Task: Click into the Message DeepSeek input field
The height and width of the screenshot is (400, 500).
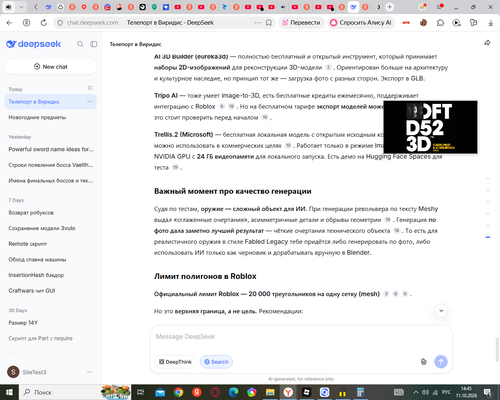Action: 301,337
